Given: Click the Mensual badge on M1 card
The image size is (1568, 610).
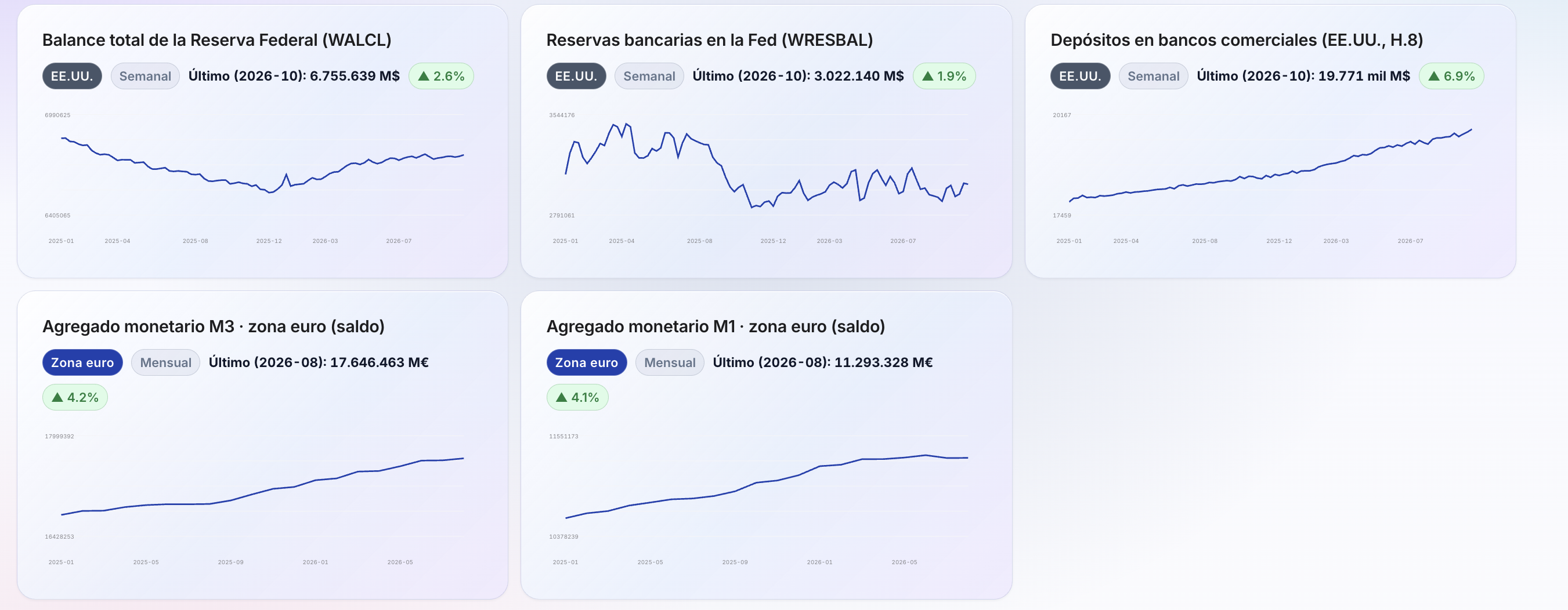Looking at the screenshot, I should tap(670, 362).
